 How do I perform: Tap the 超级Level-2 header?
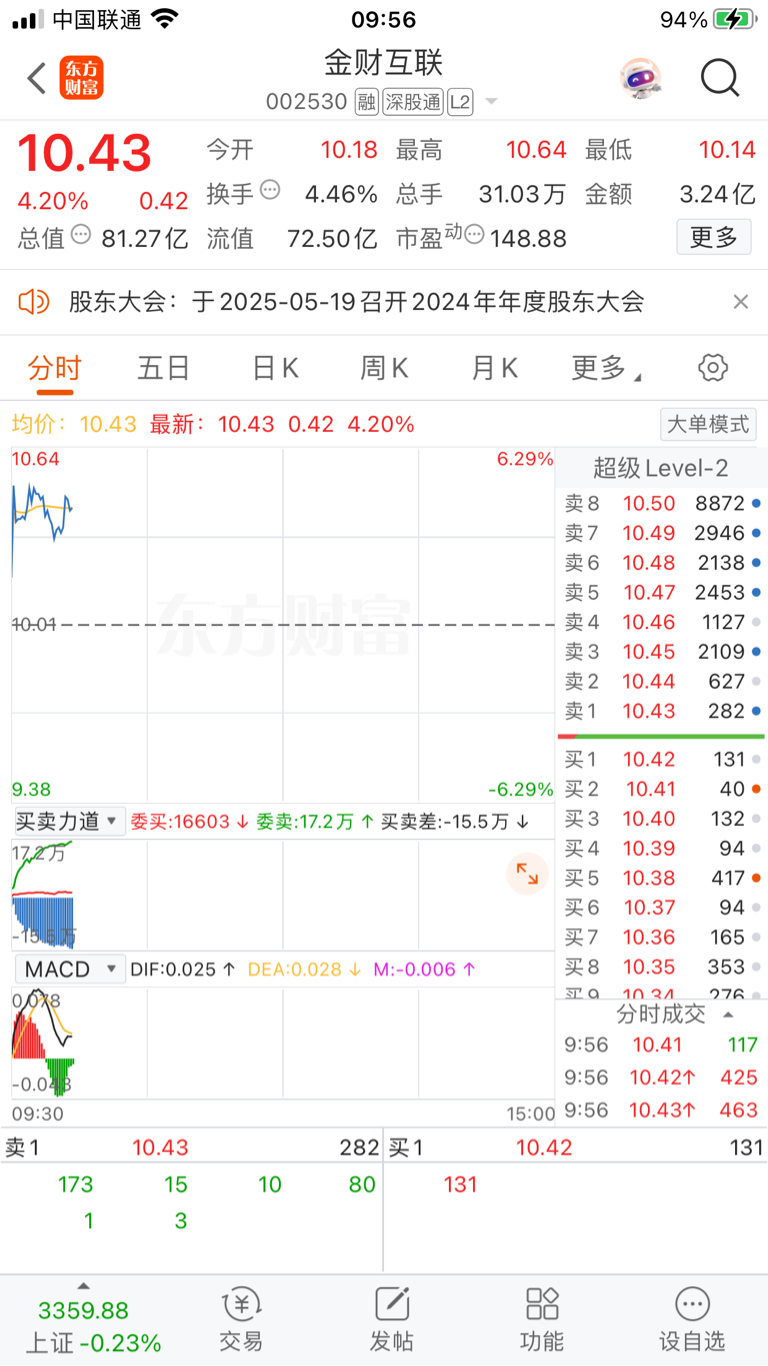(x=661, y=468)
